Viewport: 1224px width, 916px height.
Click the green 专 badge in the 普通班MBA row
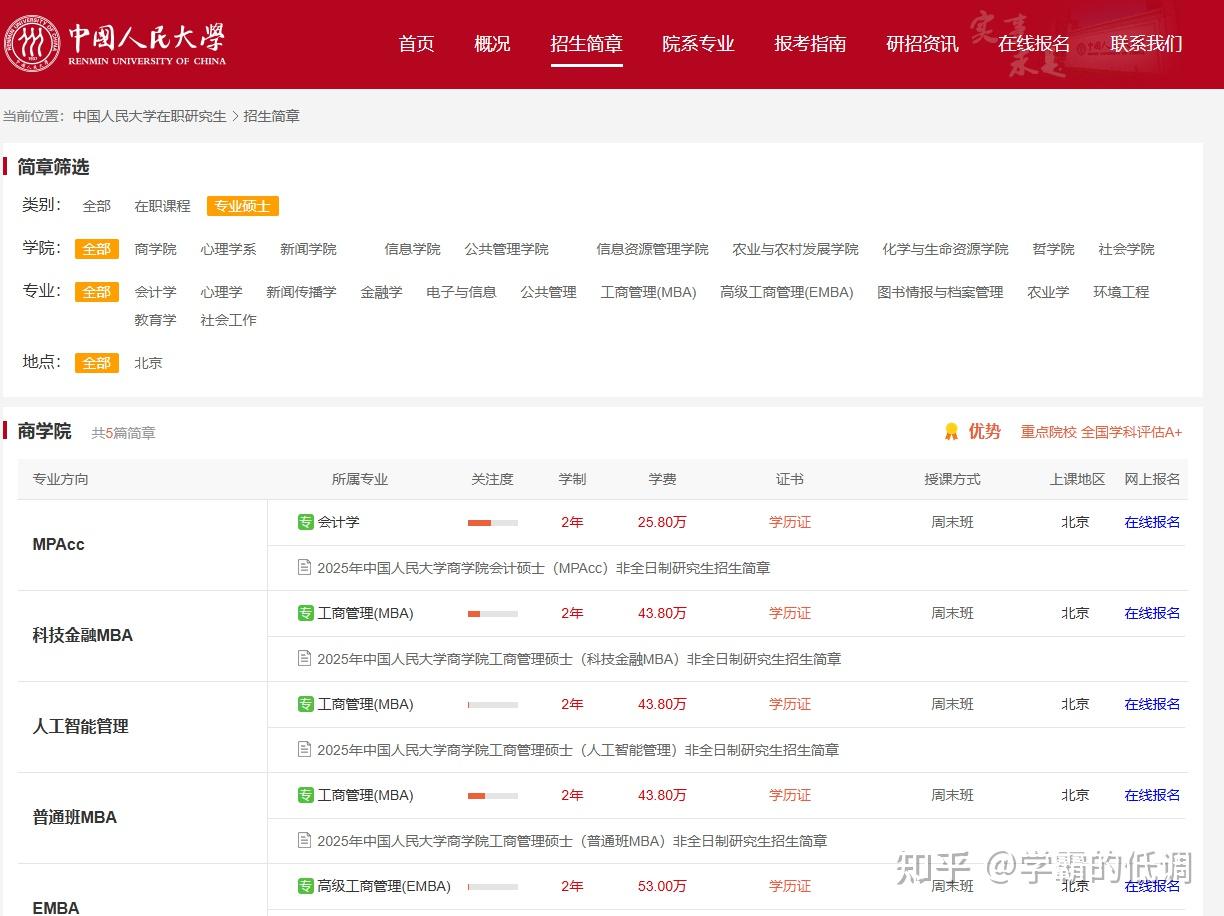(x=306, y=795)
